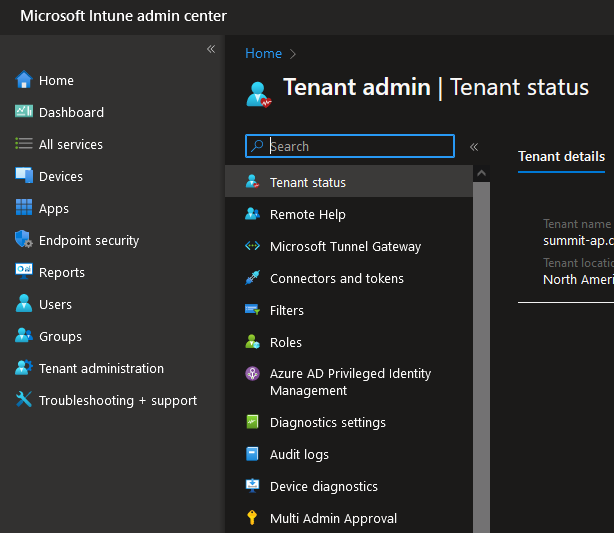This screenshot has height=533, width=614.
Task: Click the Microsoft Intune admin center title
Action: point(123,16)
